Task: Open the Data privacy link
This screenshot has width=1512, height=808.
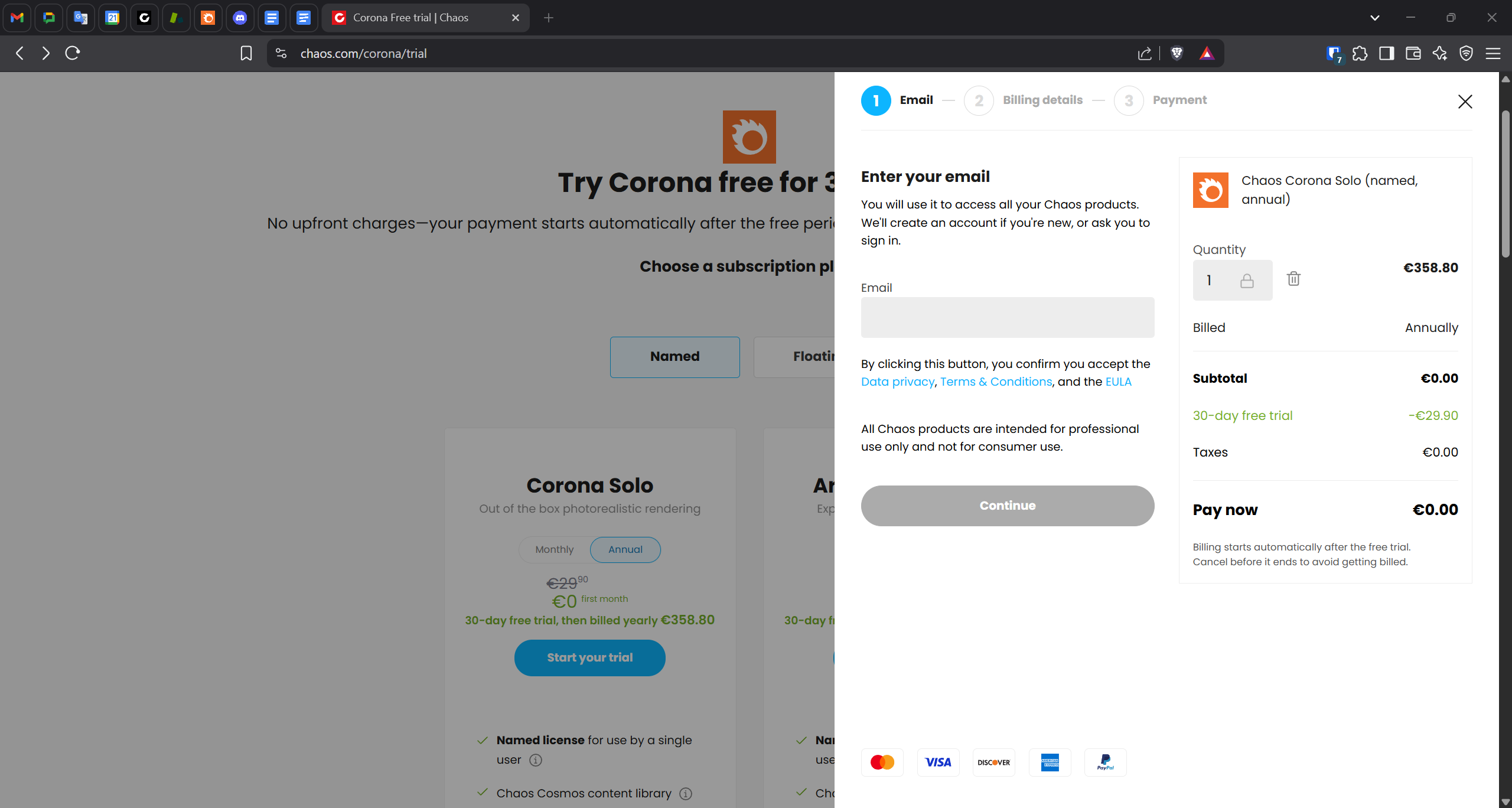Action: pyautogui.click(x=898, y=382)
